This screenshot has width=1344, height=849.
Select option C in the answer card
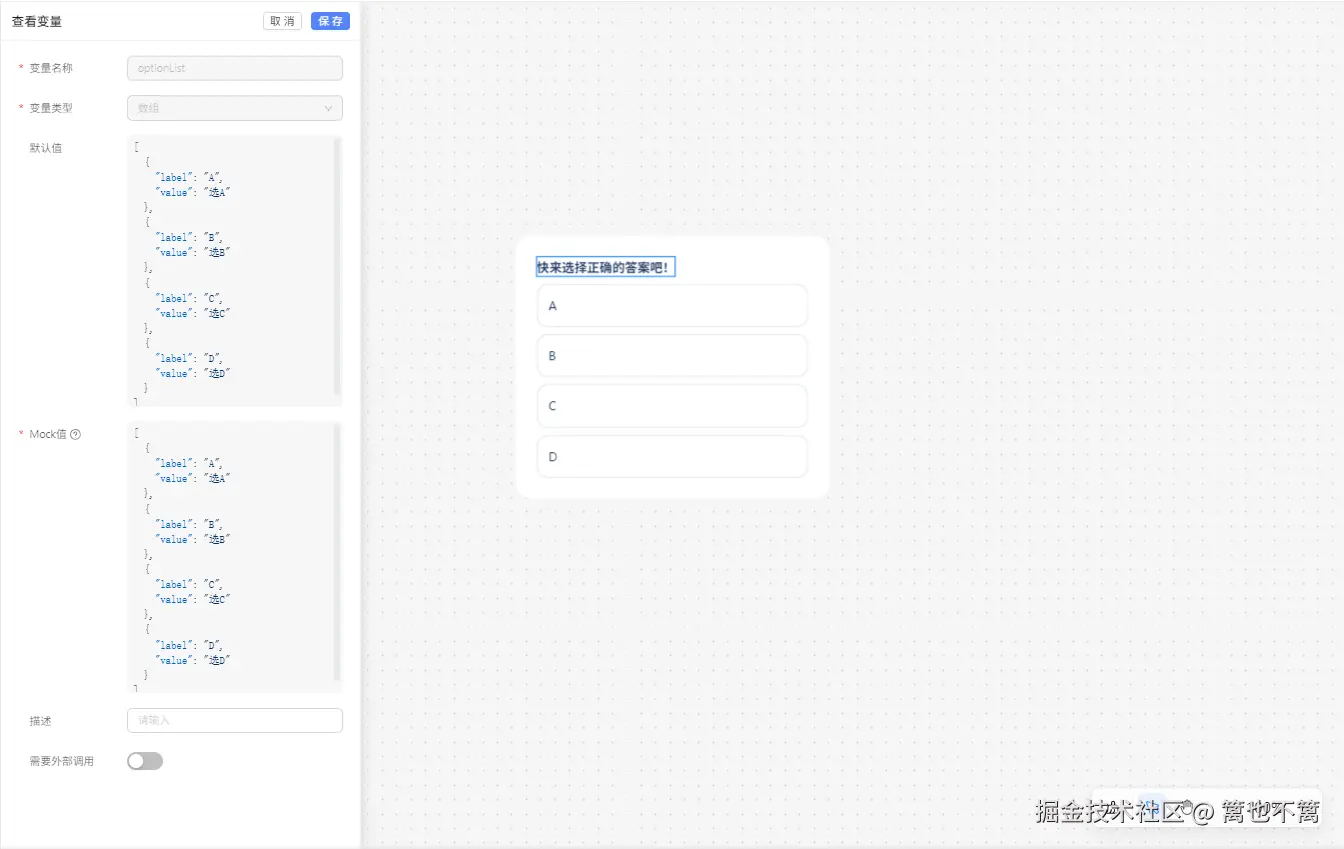coord(672,406)
